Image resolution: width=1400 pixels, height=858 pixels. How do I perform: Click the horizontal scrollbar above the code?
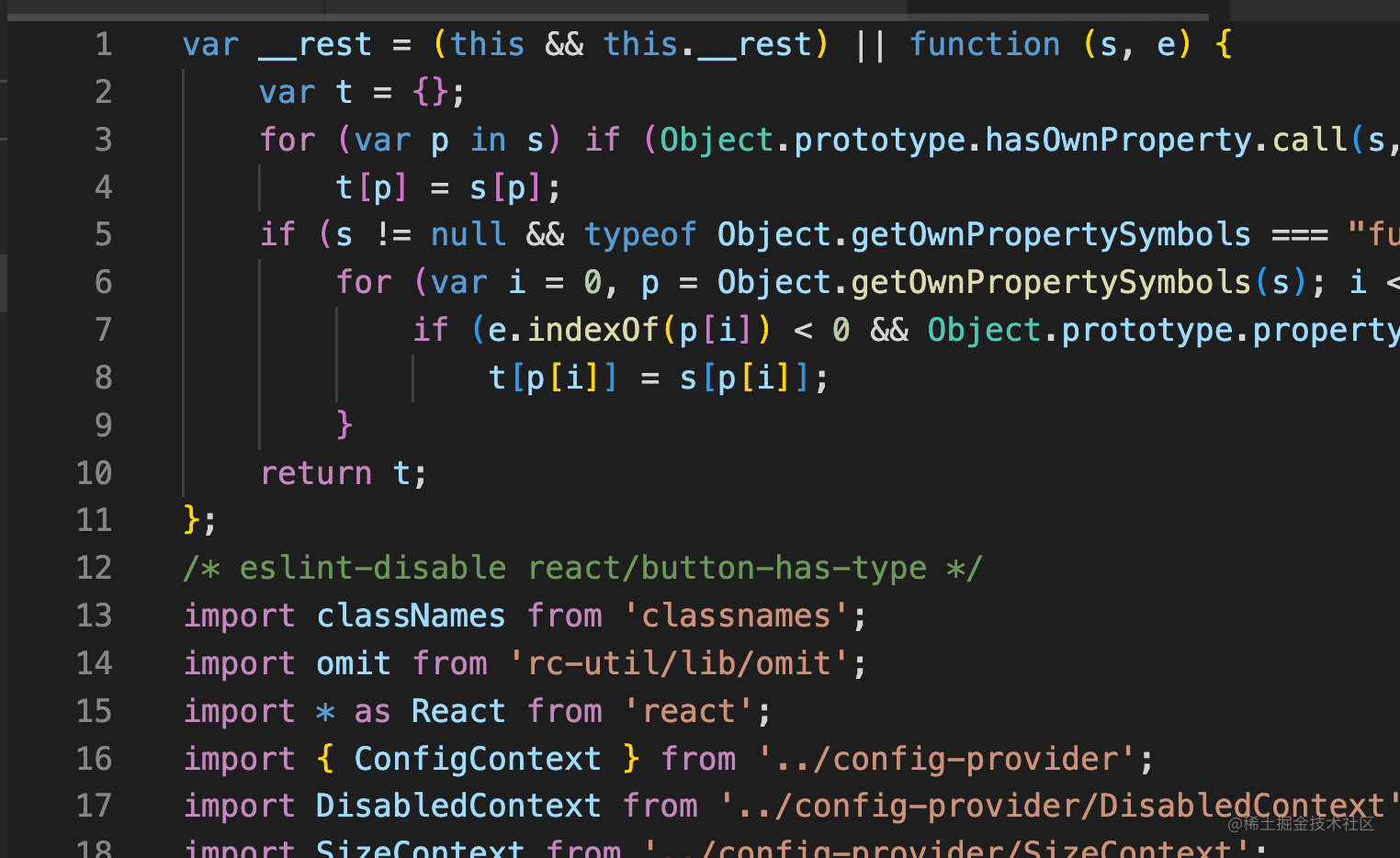click(606, 17)
